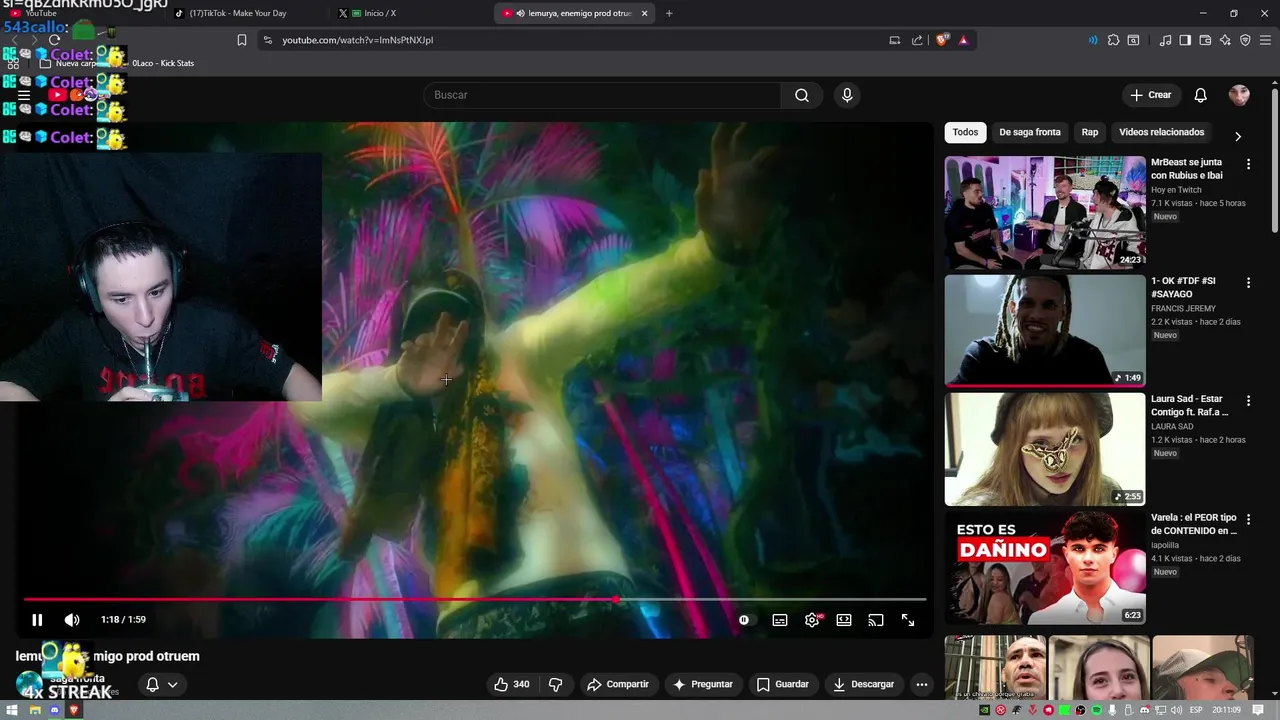Viewport: 1280px width, 720px height.
Task: Save the video with the Guardar button
Action: coord(783,684)
